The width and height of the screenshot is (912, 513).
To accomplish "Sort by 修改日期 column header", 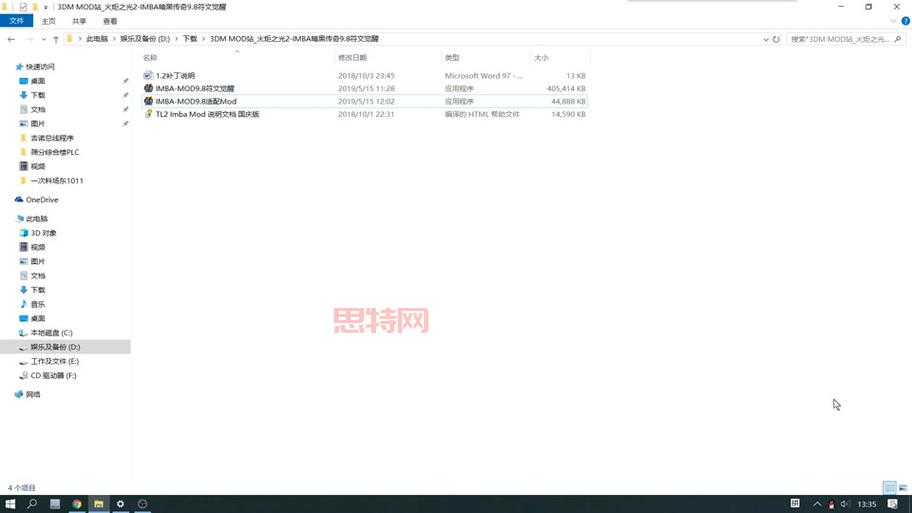I will tap(352, 58).
